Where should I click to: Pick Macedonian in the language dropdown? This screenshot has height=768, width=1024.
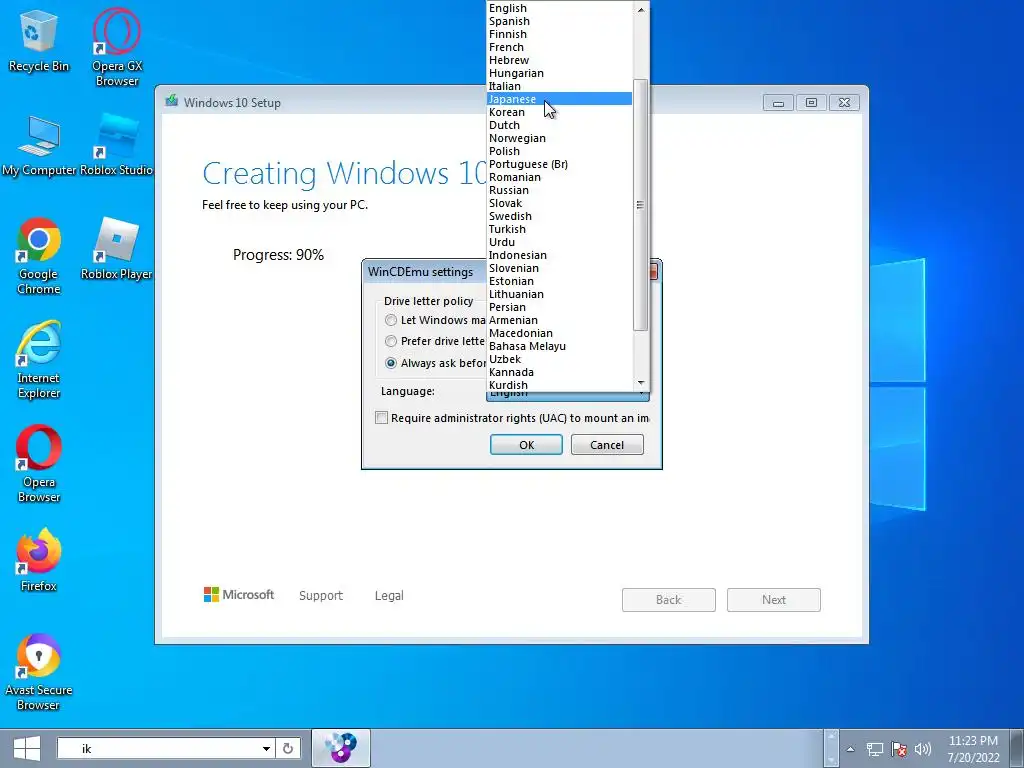click(559, 333)
